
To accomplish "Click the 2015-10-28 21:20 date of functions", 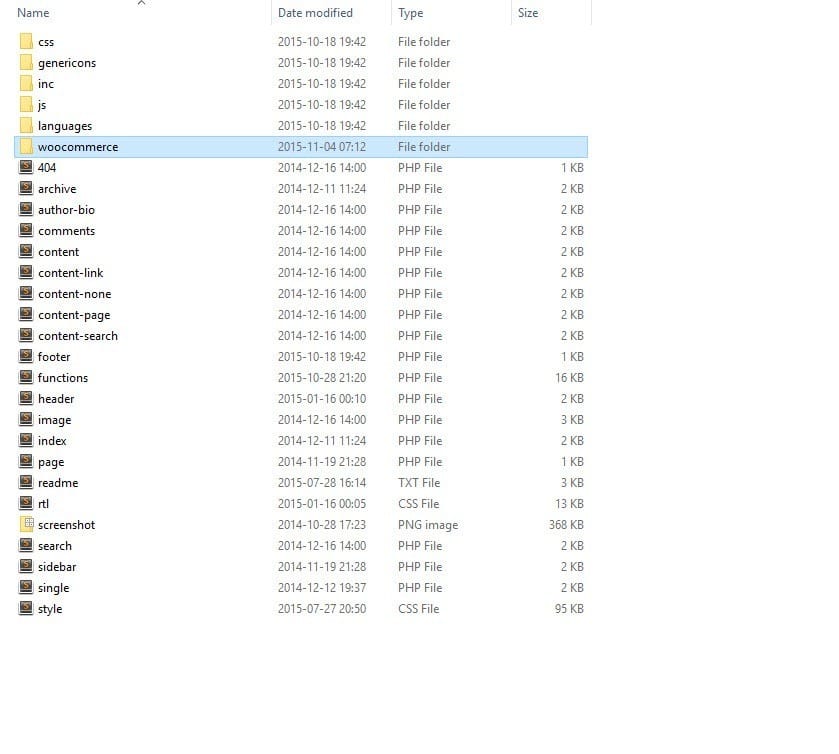I will (x=322, y=377).
